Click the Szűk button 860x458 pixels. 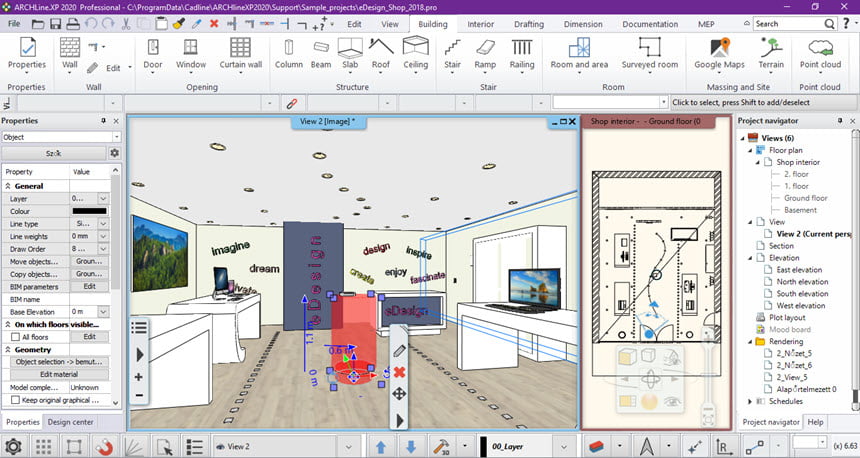(x=54, y=153)
